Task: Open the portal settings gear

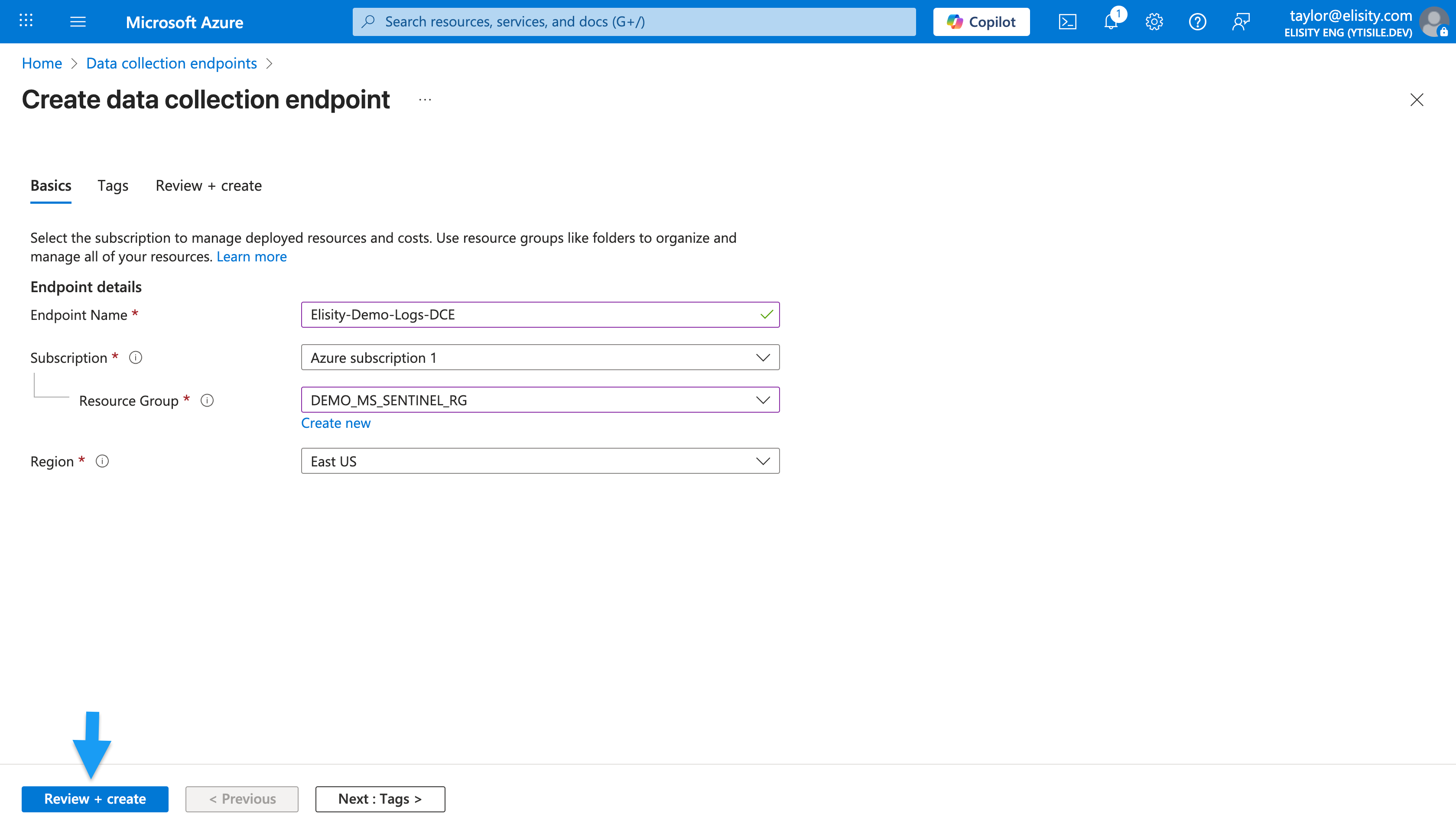Action: pyautogui.click(x=1154, y=21)
